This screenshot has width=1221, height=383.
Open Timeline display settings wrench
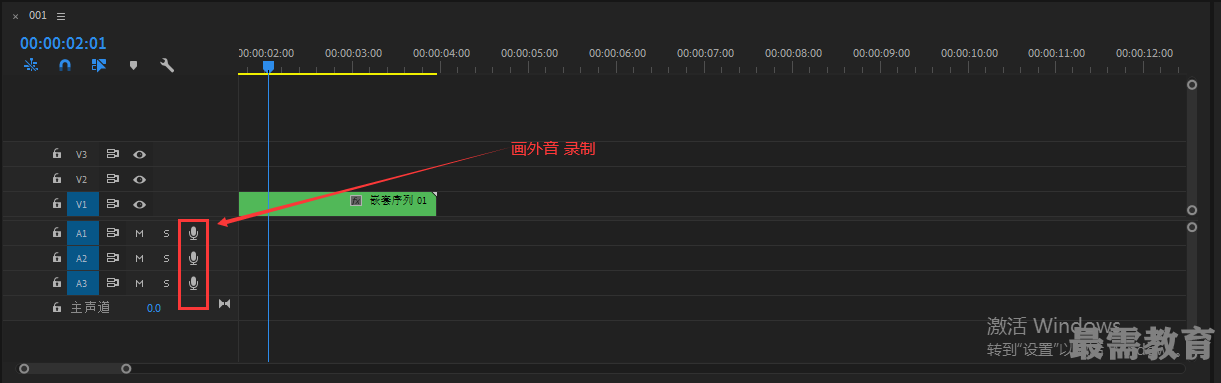(167, 65)
